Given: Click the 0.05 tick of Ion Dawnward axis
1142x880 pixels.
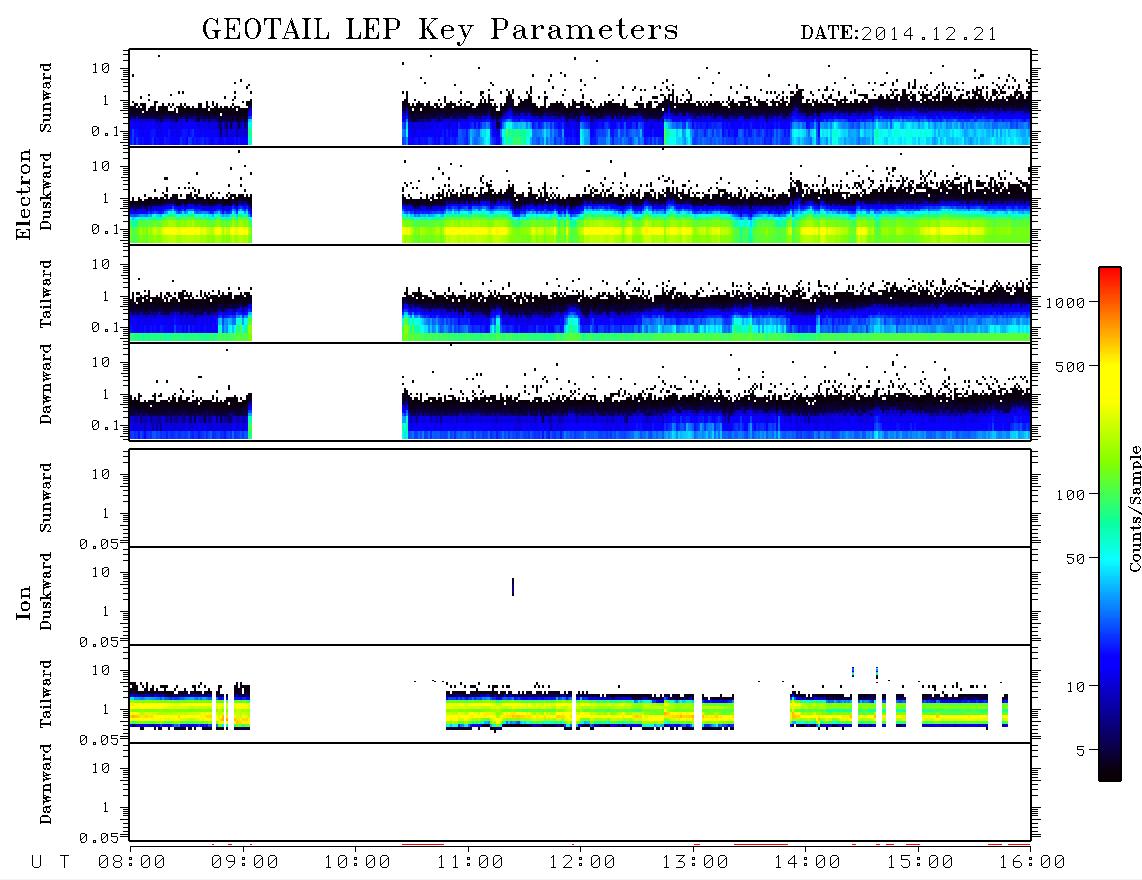Looking at the screenshot, I should click(x=98, y=838).
